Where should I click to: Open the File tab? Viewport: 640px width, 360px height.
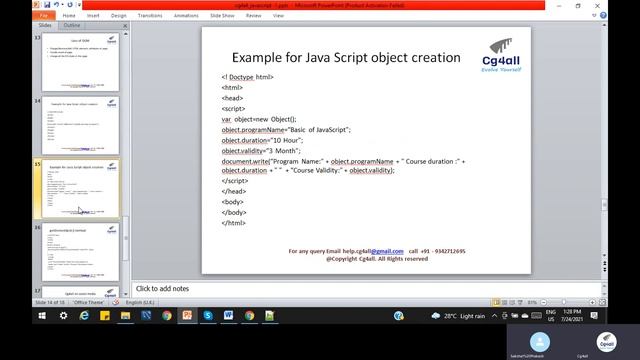coord(44,16)
